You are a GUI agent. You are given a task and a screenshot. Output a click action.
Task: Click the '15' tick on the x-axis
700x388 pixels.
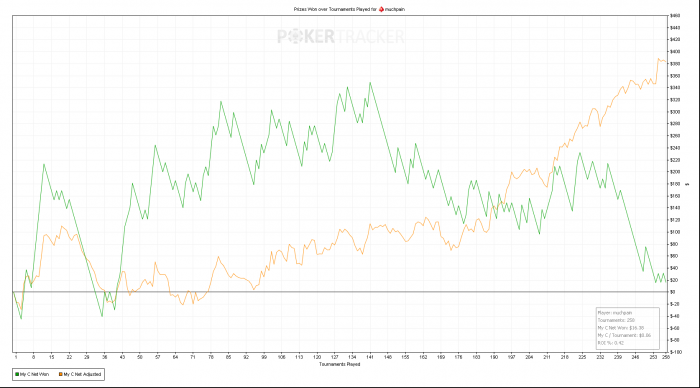51,357
